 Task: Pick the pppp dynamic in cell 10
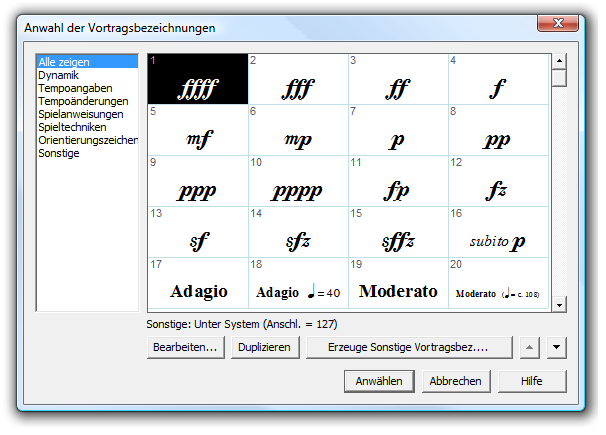297,181
